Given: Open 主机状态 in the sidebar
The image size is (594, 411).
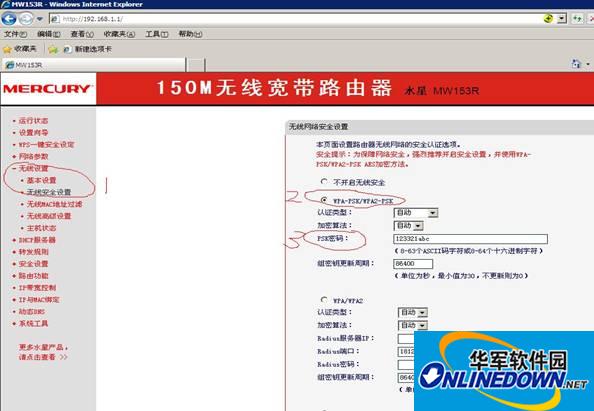Looking at the screenshot, I should [x=41, y=228].
